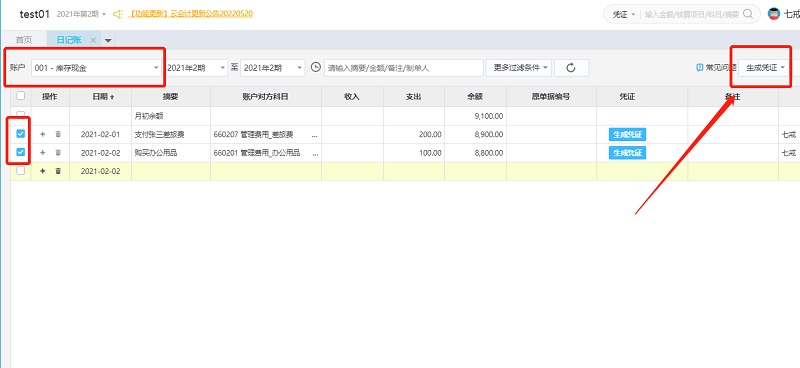This screenshot has height=368, width=800.
Task: Click 生成凭证 button in the 2021-02-01 row
Action: pyautogui.click(x=627, y=134)
